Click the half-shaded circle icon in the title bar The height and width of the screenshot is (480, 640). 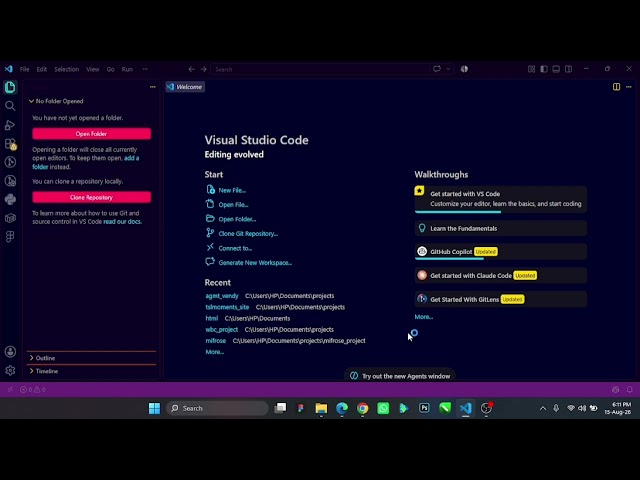[464, 69]
